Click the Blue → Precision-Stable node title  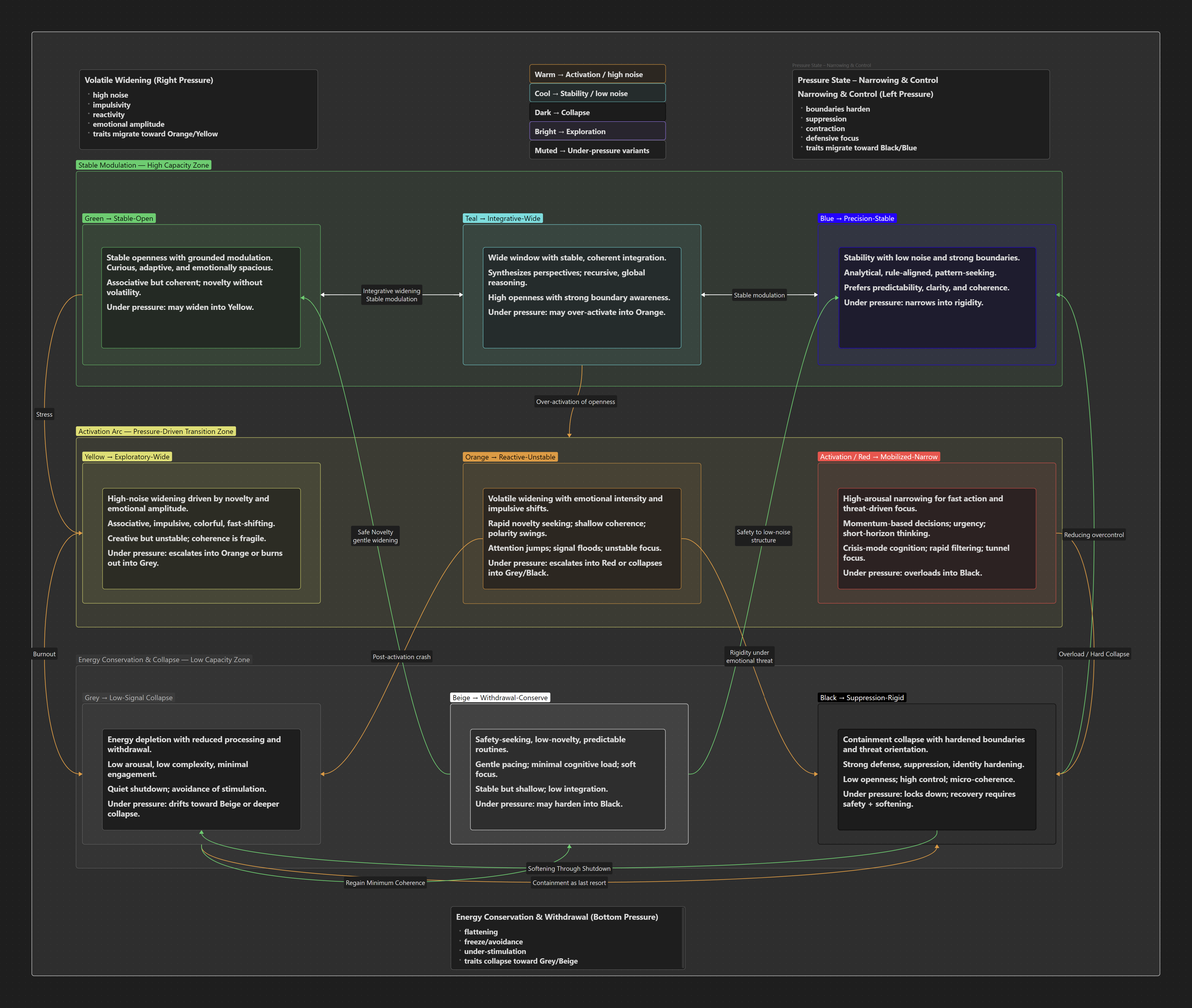click(x=857, y=218)
